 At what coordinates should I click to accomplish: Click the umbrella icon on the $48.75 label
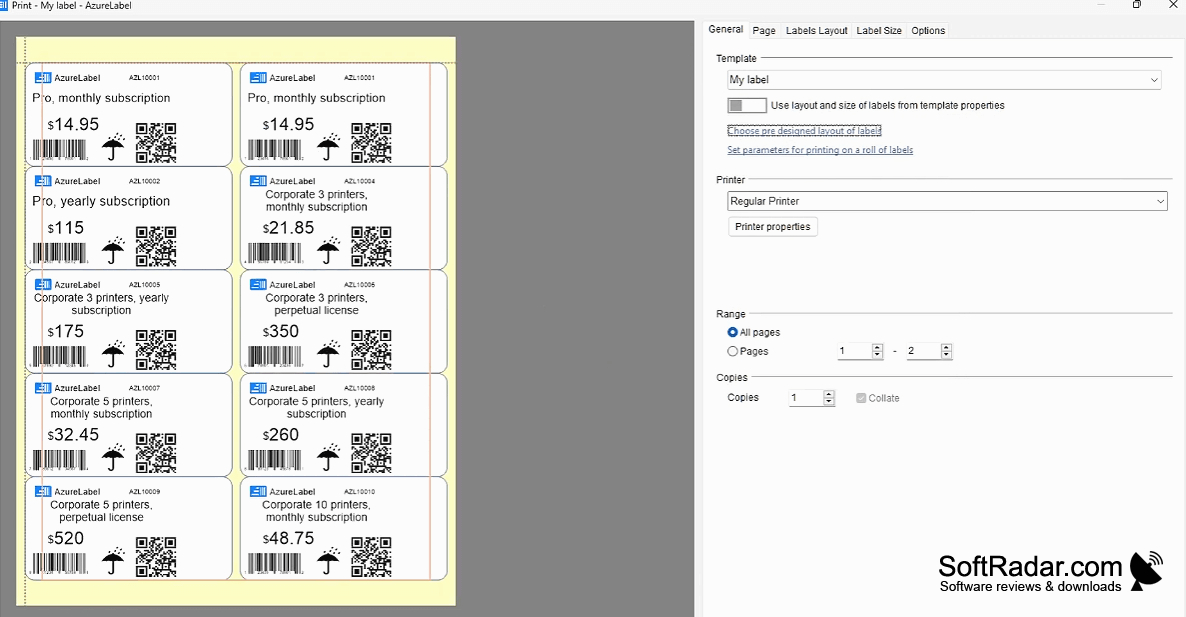pyautogui.click(x=328, y=560)
